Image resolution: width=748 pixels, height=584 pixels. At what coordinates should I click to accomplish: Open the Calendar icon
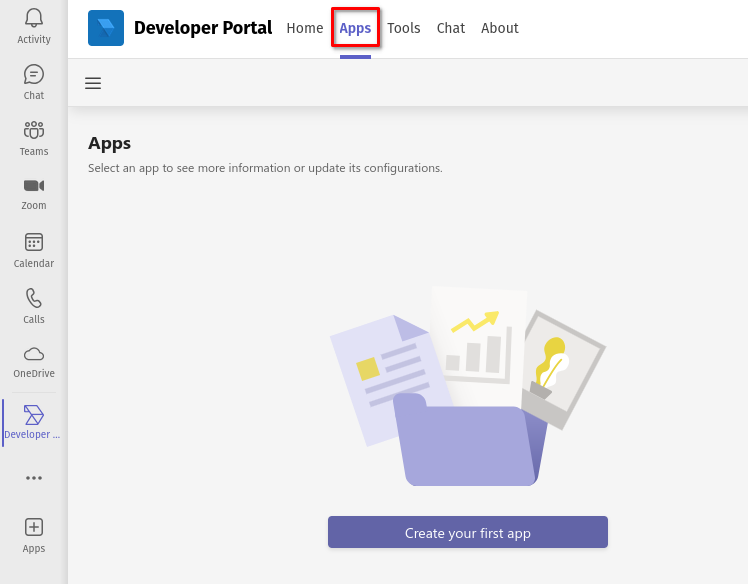pos(34,243)
